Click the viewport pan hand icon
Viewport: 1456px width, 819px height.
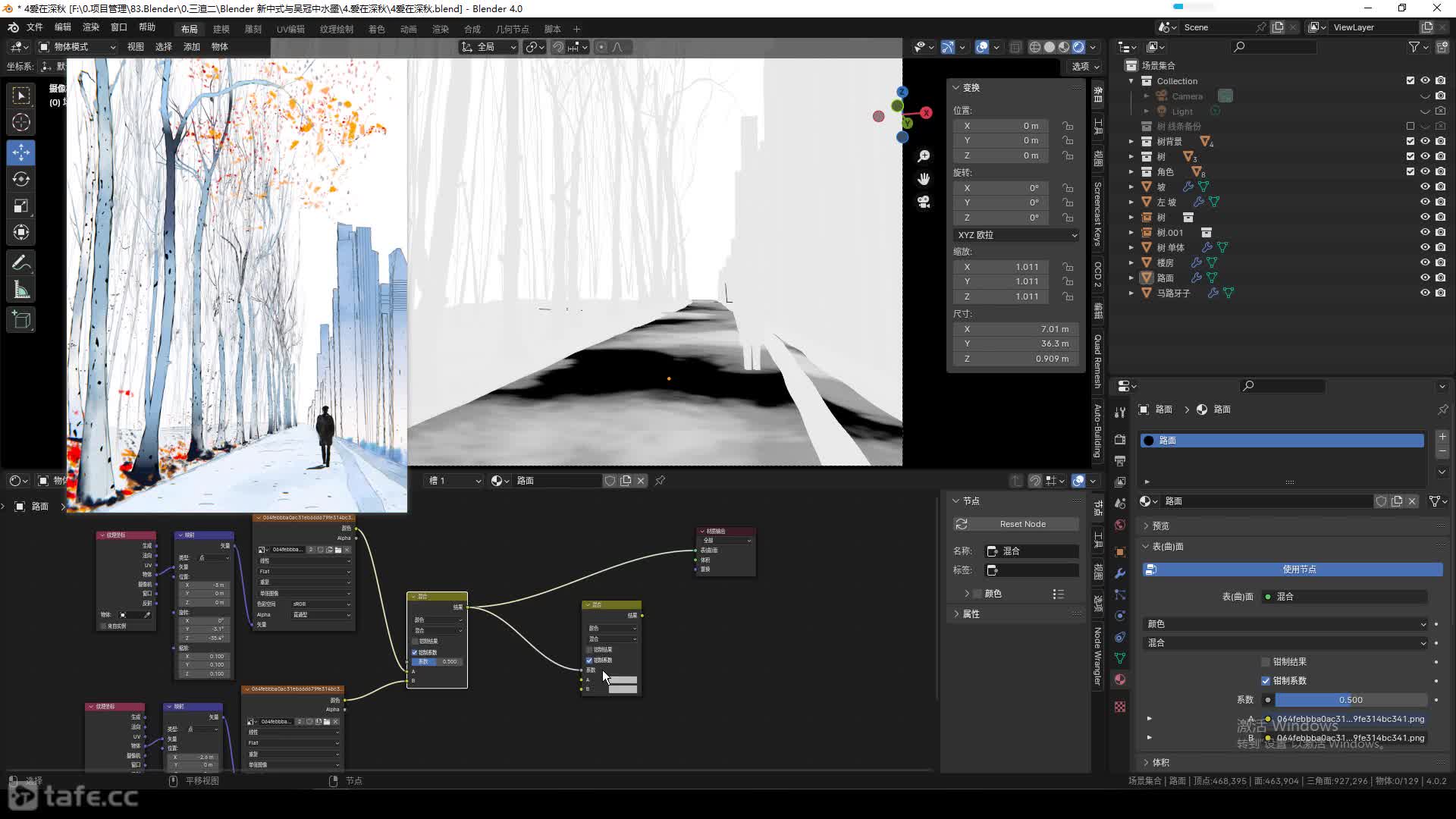pyautogui.click(x=924, y=179)
